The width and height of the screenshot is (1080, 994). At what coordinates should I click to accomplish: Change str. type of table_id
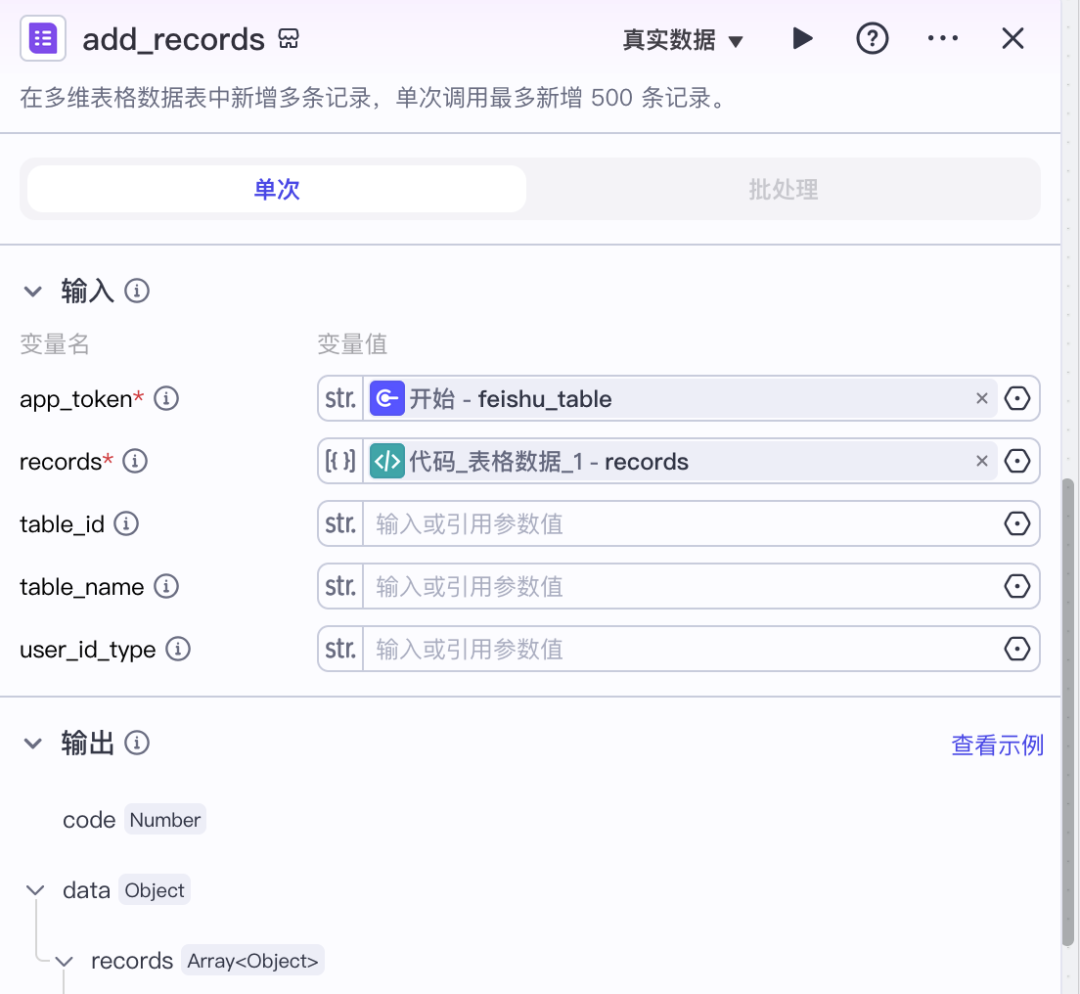pyautogui.click(x=340, y=524)
